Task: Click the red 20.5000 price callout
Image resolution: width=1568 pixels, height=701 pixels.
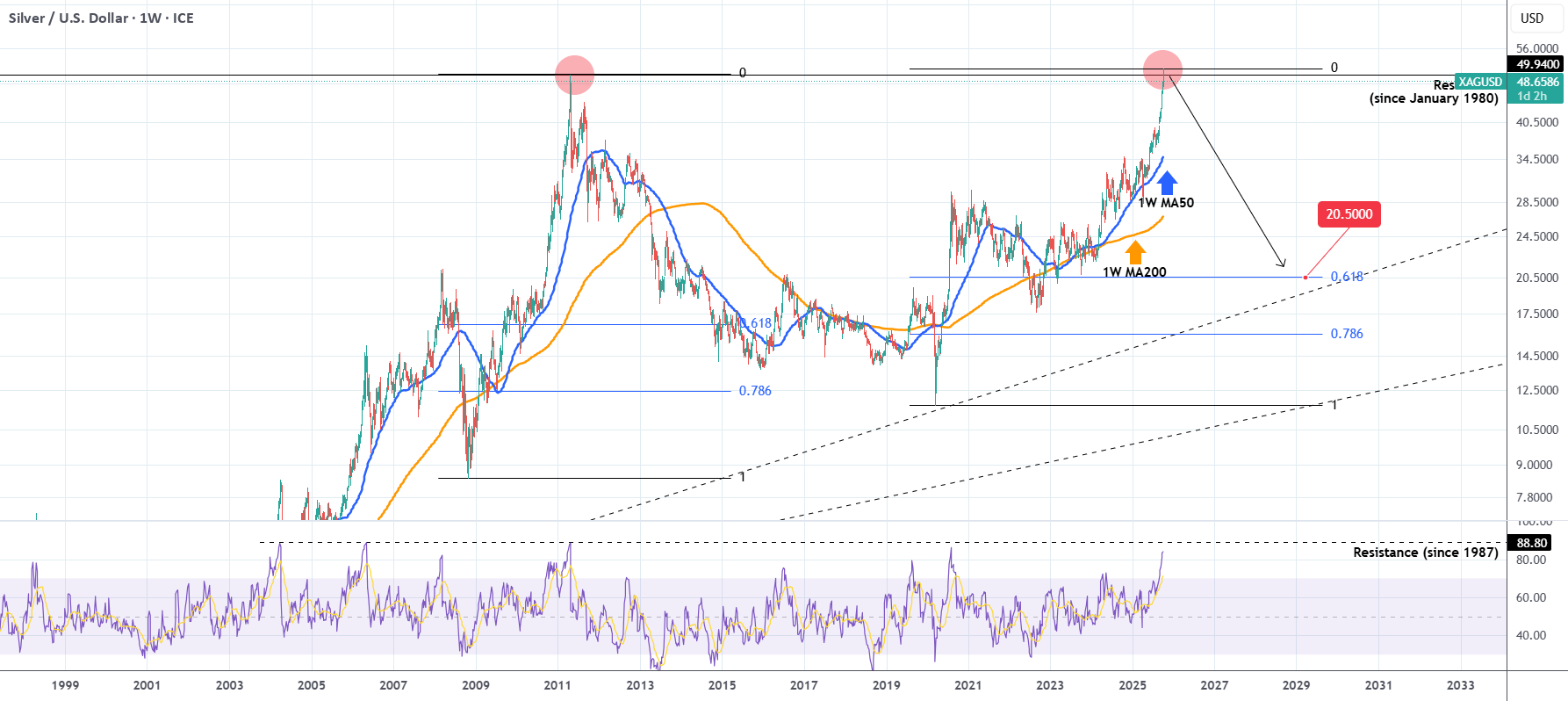Action: pos(1349,214)
